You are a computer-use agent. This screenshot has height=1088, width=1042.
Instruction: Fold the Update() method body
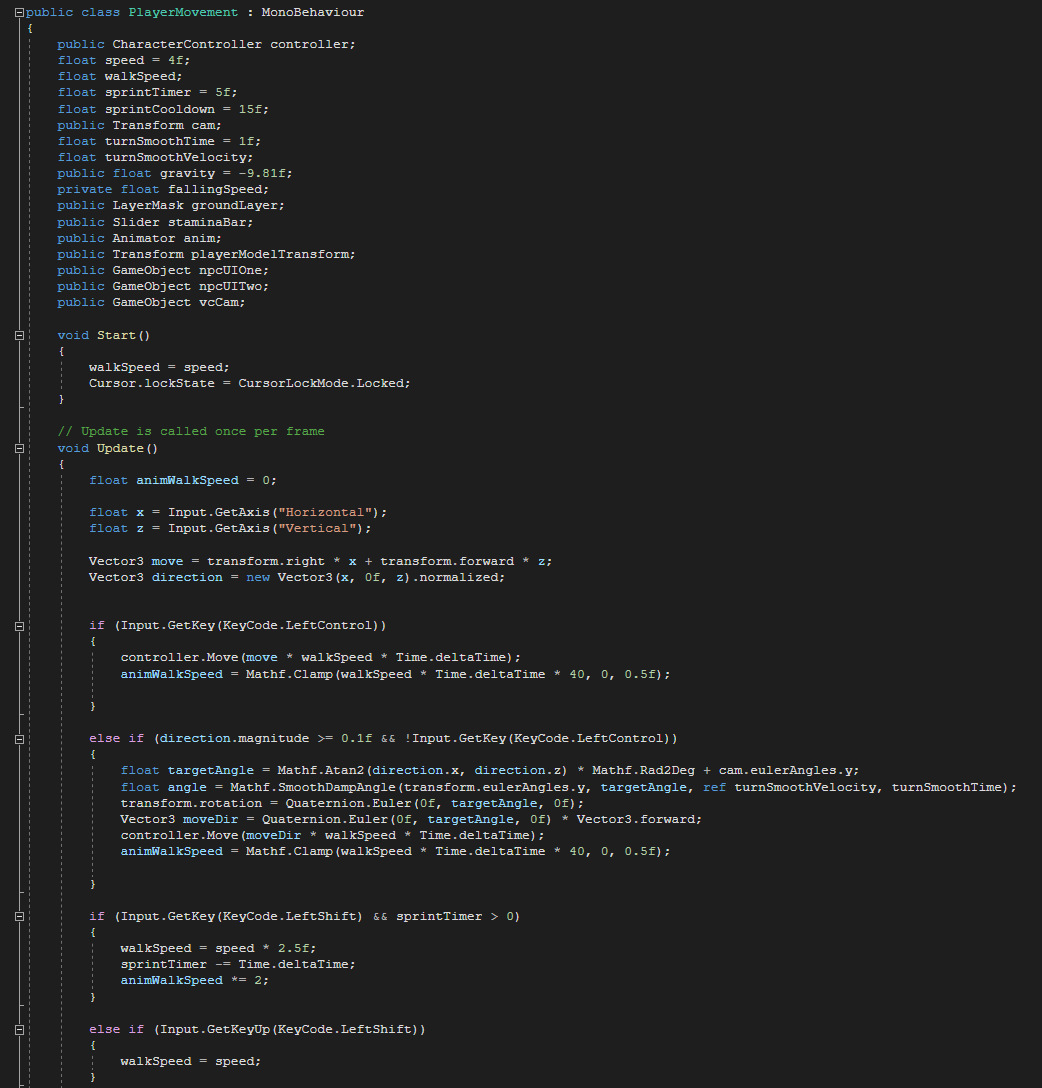(x=20, y=448)
